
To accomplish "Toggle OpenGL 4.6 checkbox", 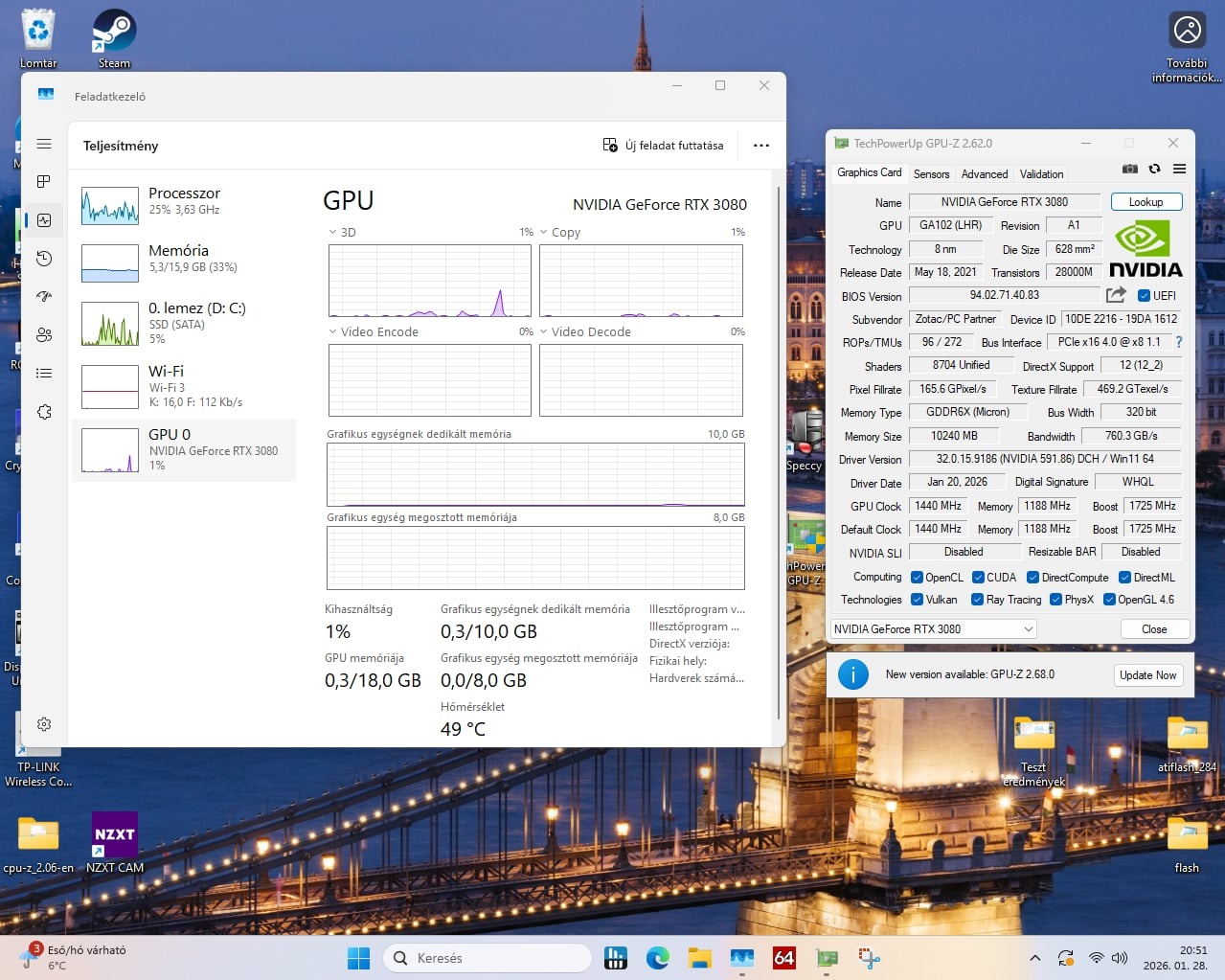I will (x=1109, y=600).
